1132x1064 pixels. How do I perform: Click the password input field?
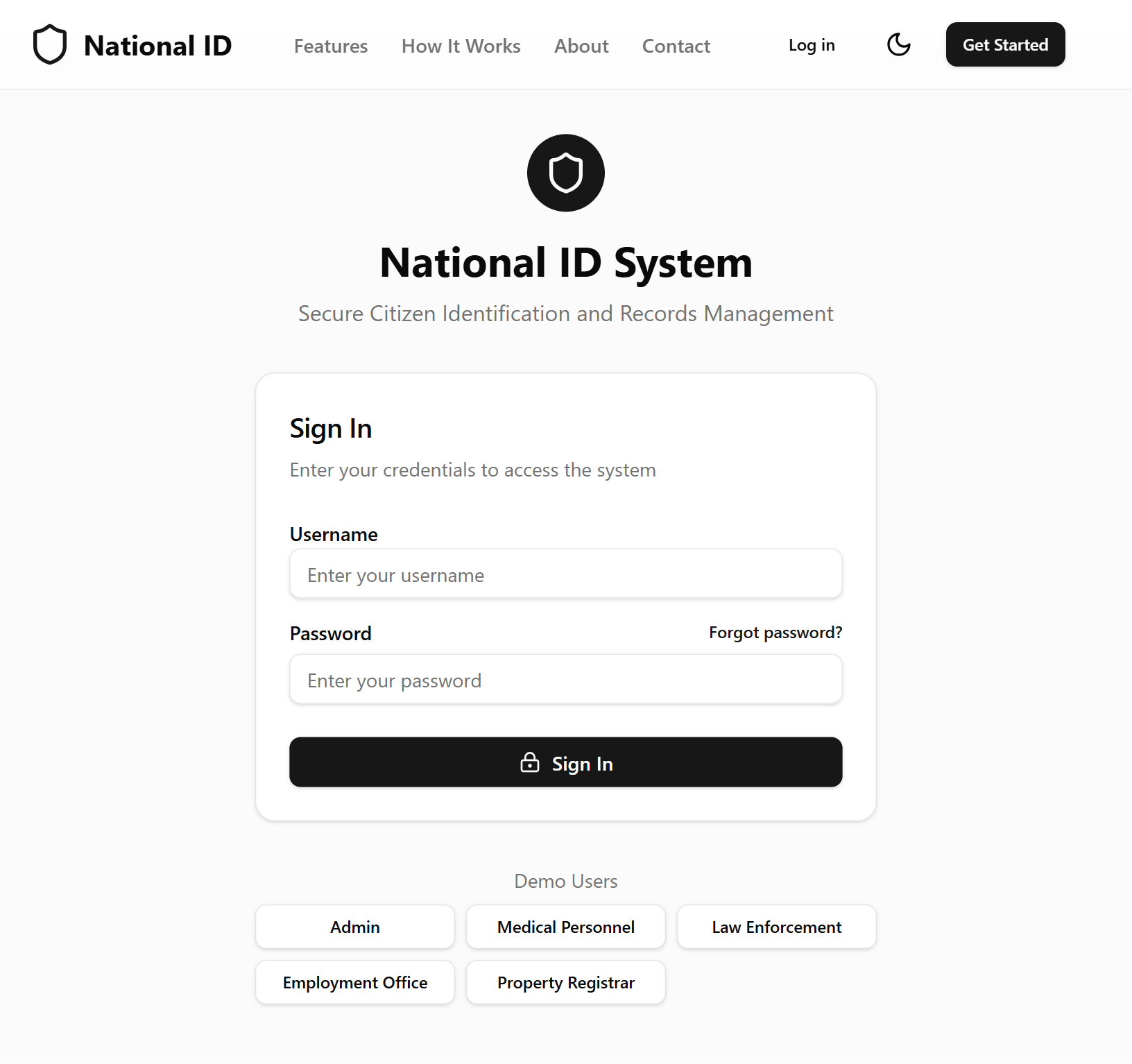565,679
